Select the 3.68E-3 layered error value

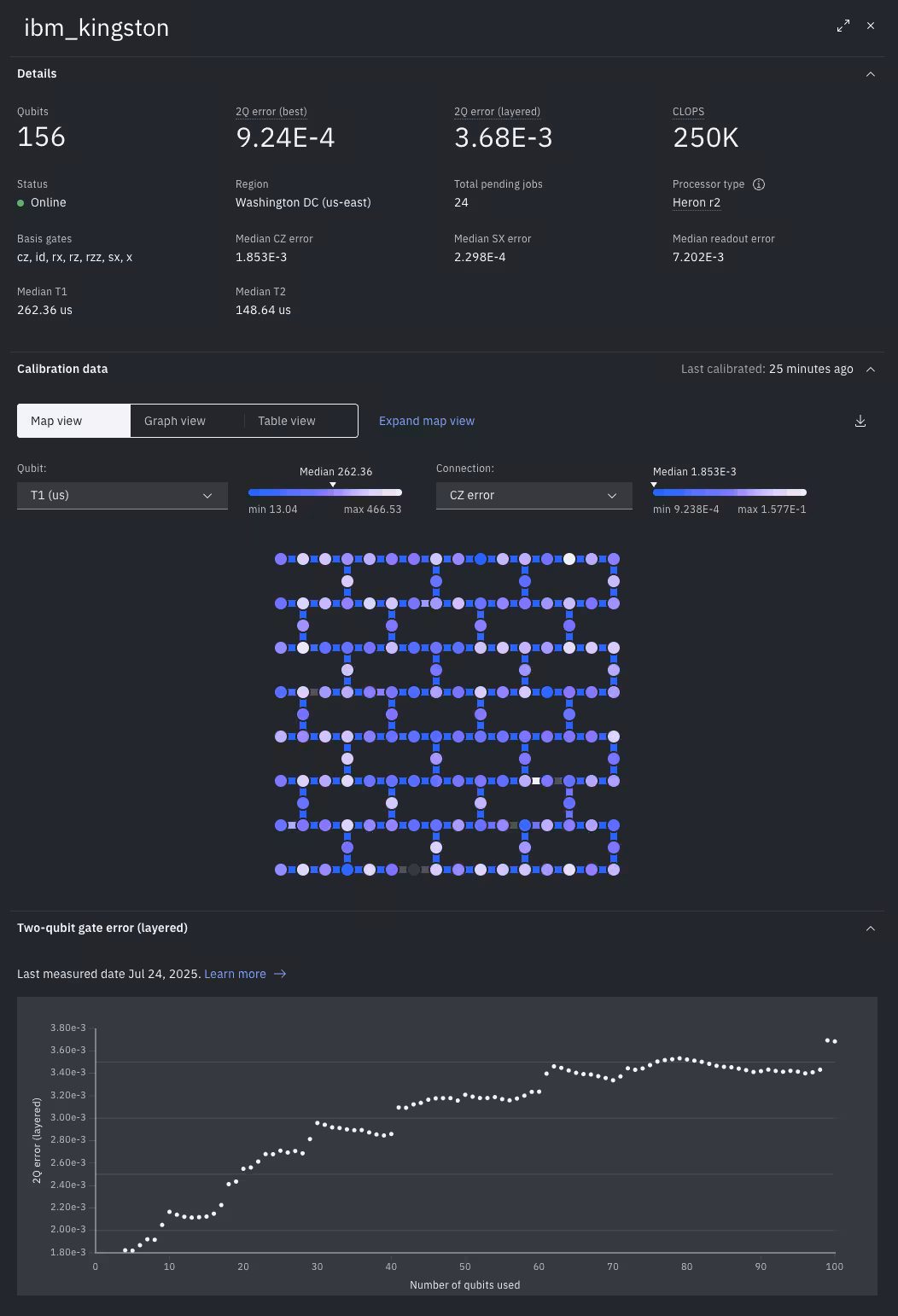(504, 137)
